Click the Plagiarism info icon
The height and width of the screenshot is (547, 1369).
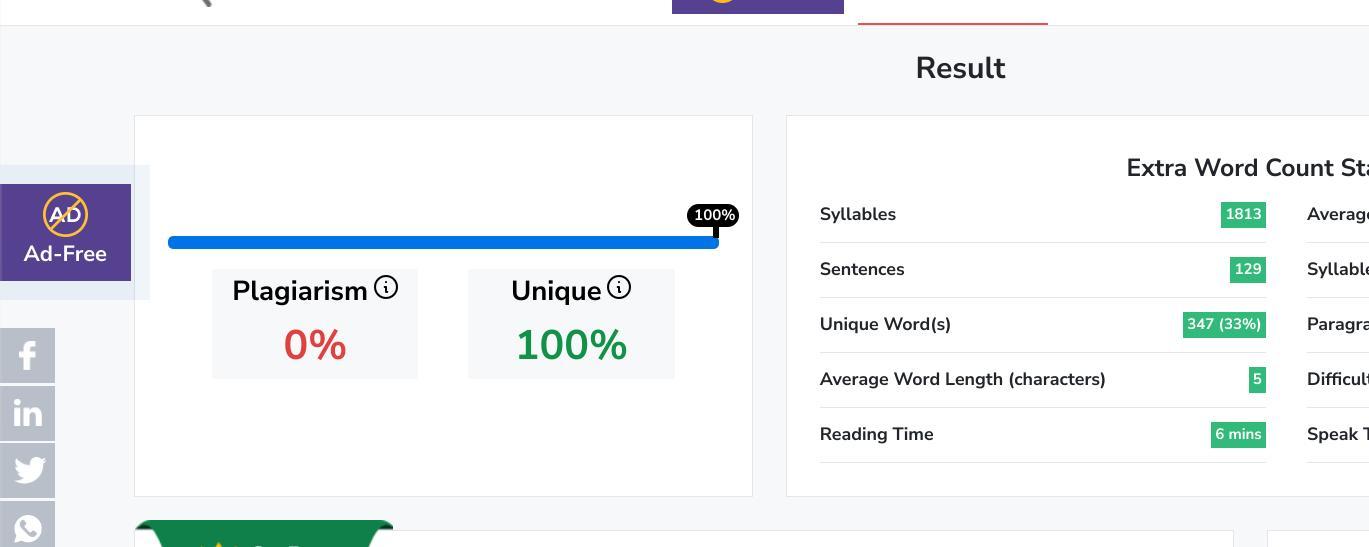(x=386, y=288)
